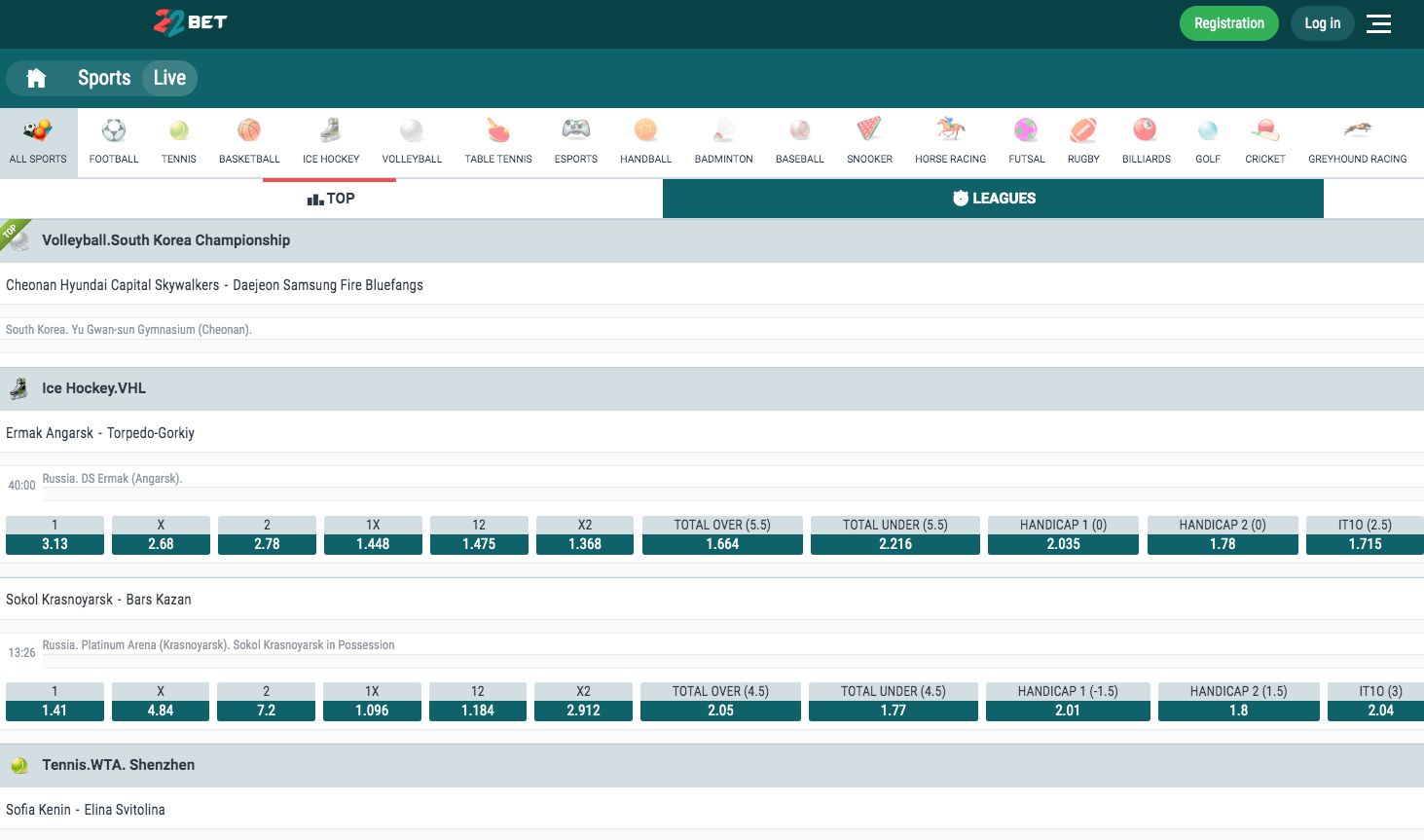Click the green Registration button
Screen dimensions: 1424x840
coord(1228,23)
